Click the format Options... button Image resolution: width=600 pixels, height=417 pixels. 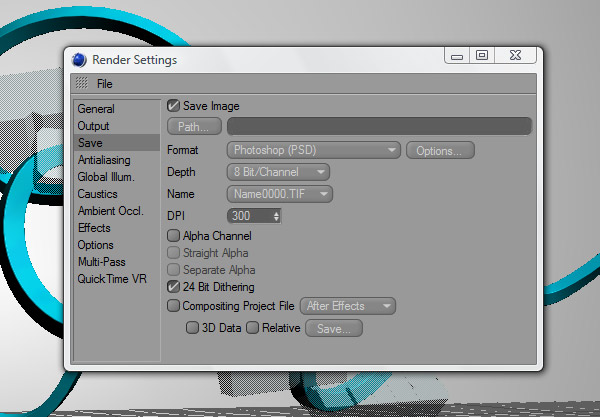[x=440, y=150]
